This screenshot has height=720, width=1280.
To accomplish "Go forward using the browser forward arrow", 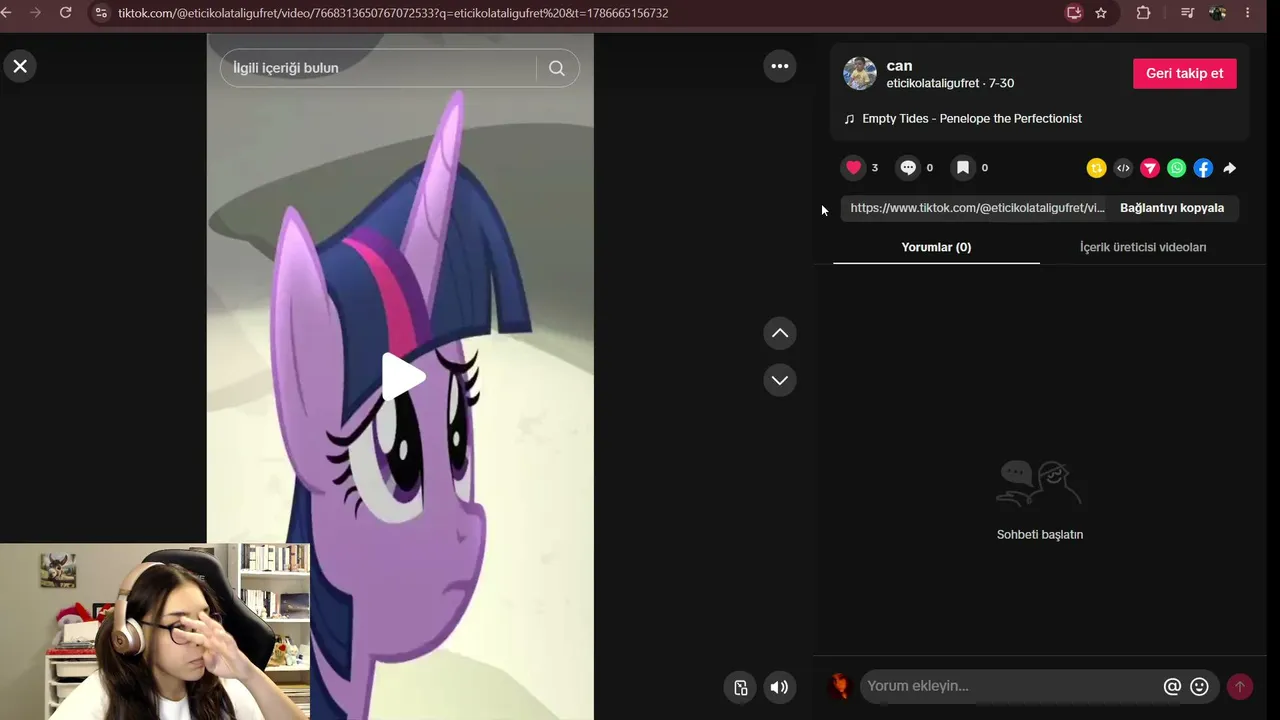I will [x=36, y=13].
